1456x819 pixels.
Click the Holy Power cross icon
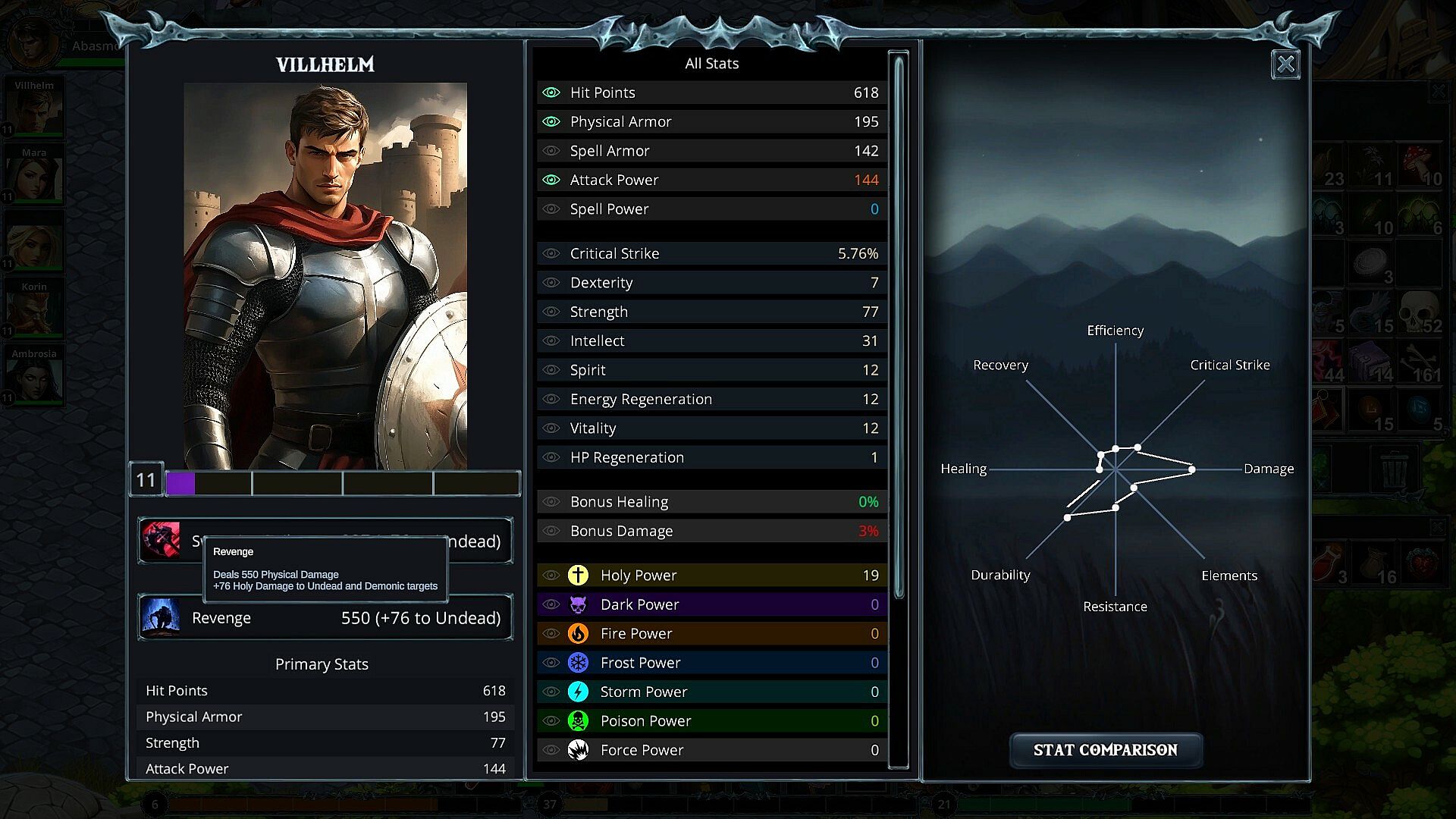coord(578,576)
